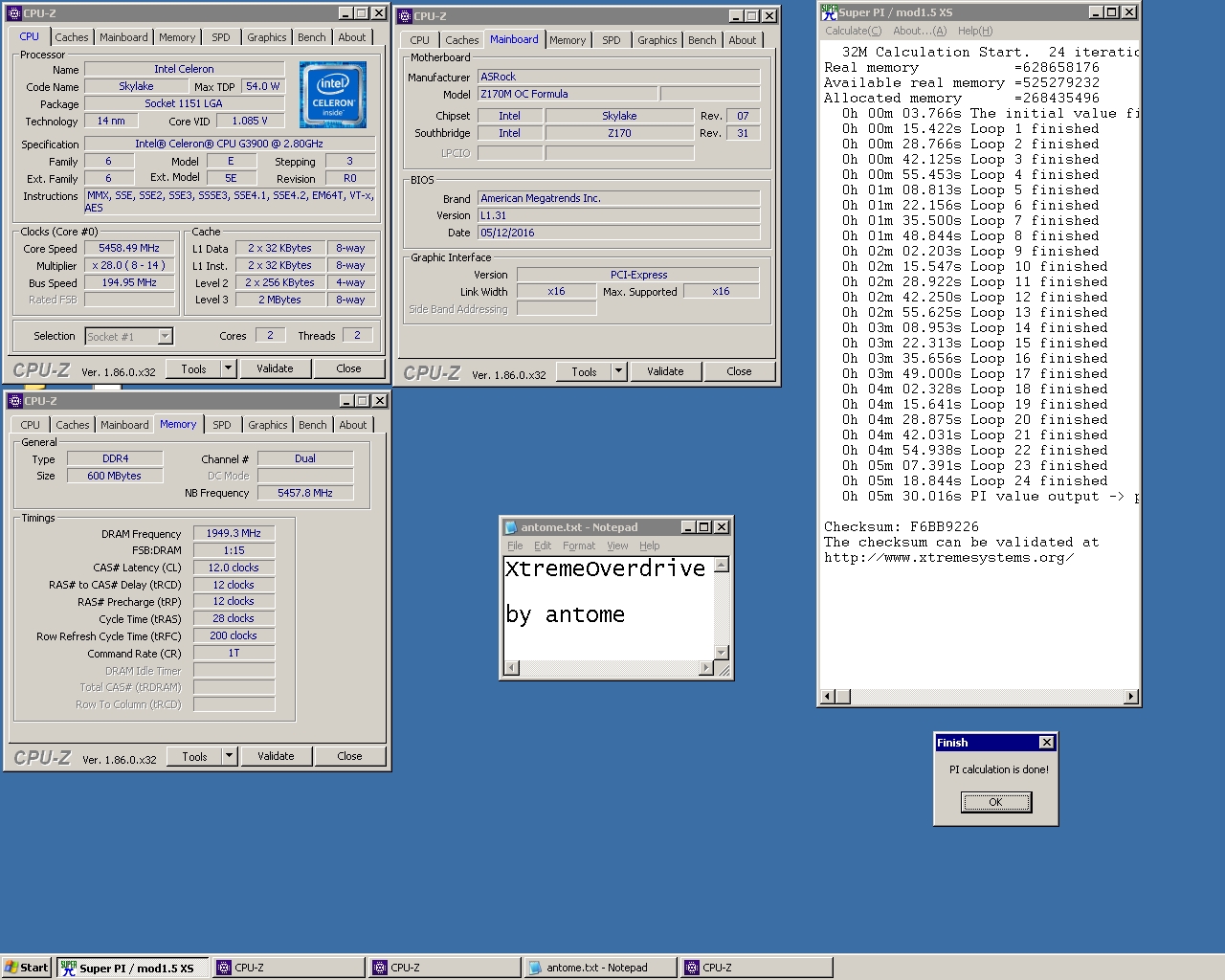Click the Tools button in the CPU window
The width and height of the screenshot is (1225, 980).
pyautogui.click(x=194, y=368)
